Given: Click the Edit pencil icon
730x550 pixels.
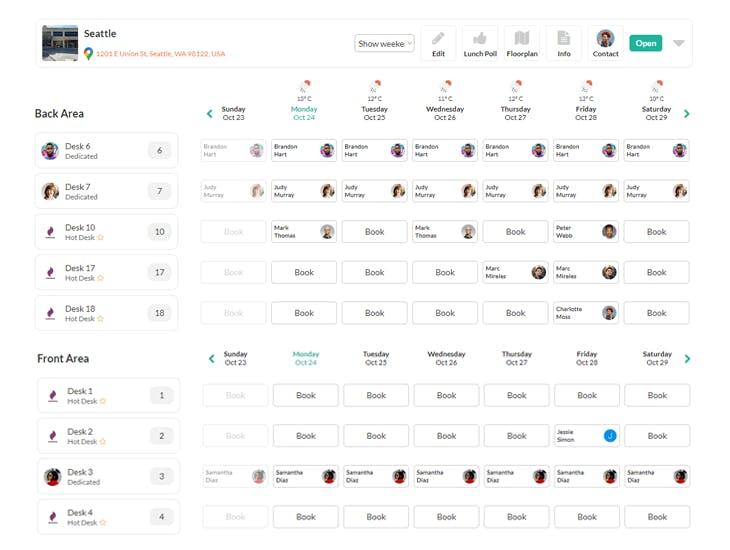Looking at the screenshot, I should click(438, 38).
